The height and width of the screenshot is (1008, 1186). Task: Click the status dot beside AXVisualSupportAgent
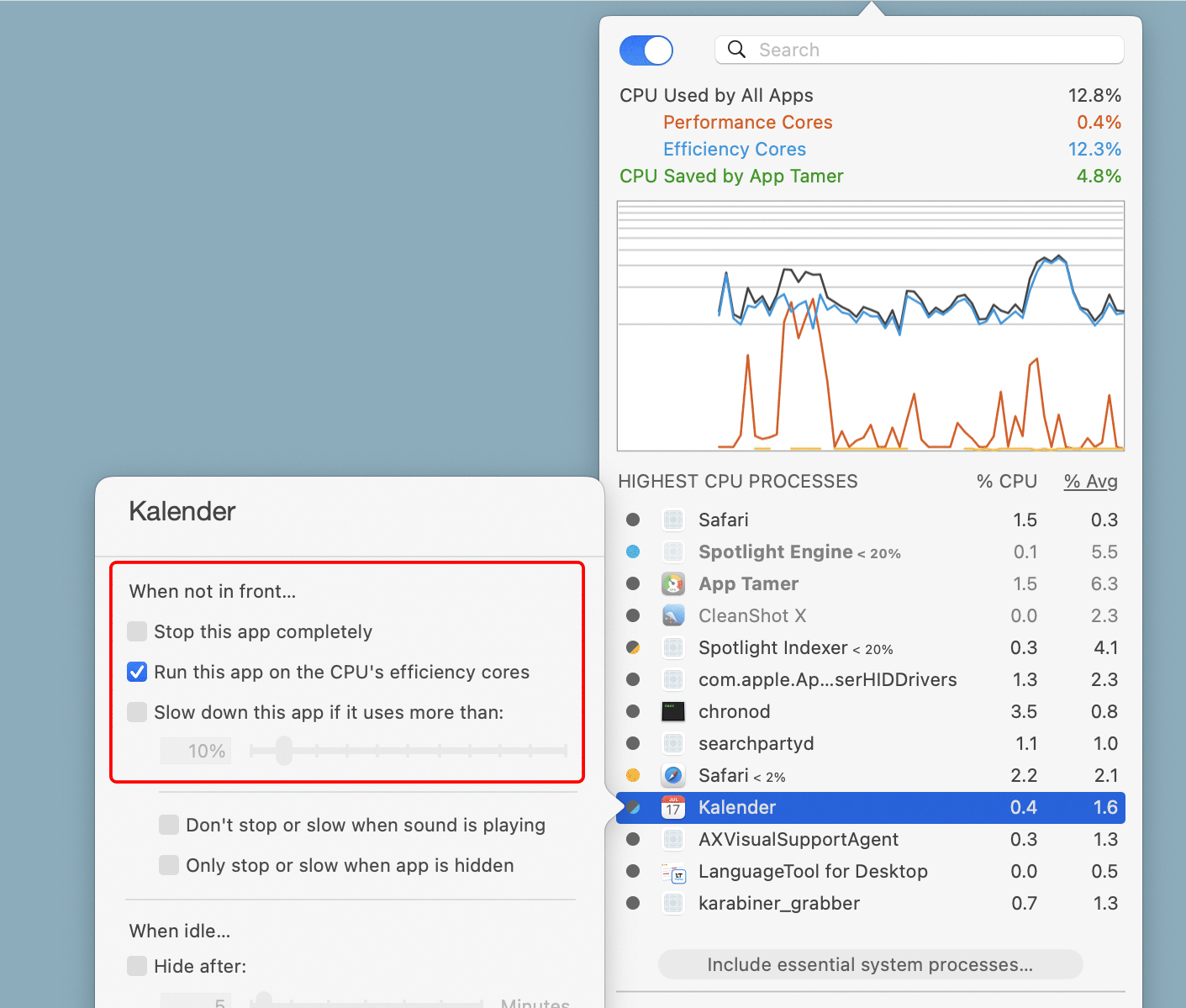(633, 839)
